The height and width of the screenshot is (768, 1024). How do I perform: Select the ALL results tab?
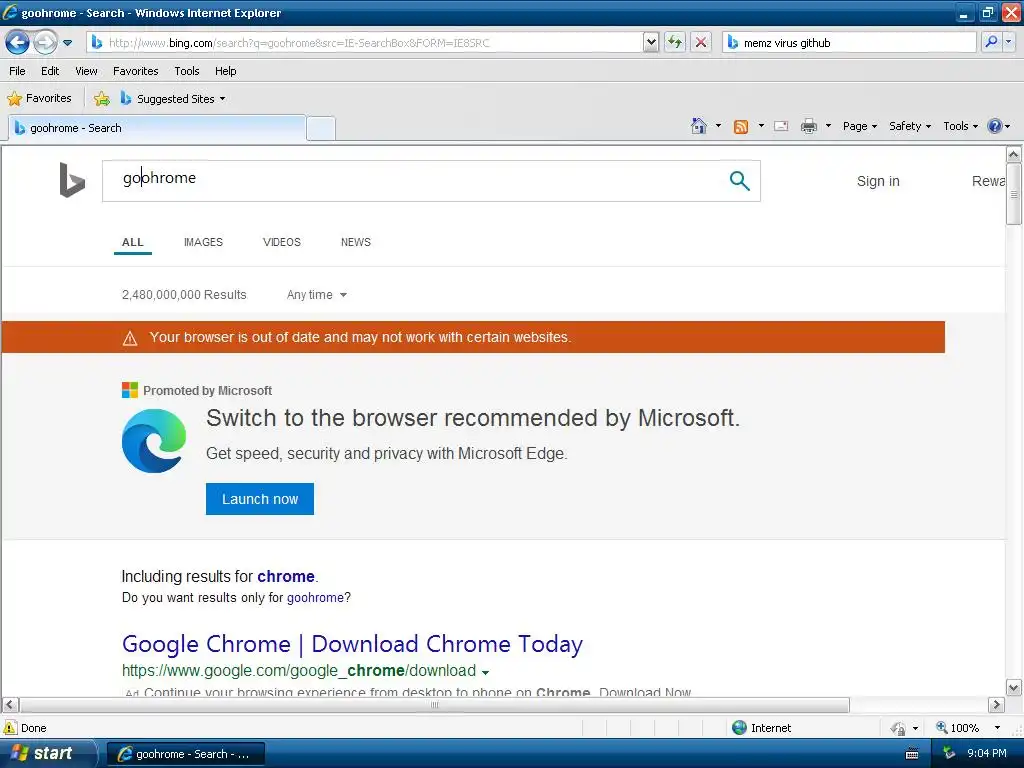click(x=133, y=242)
